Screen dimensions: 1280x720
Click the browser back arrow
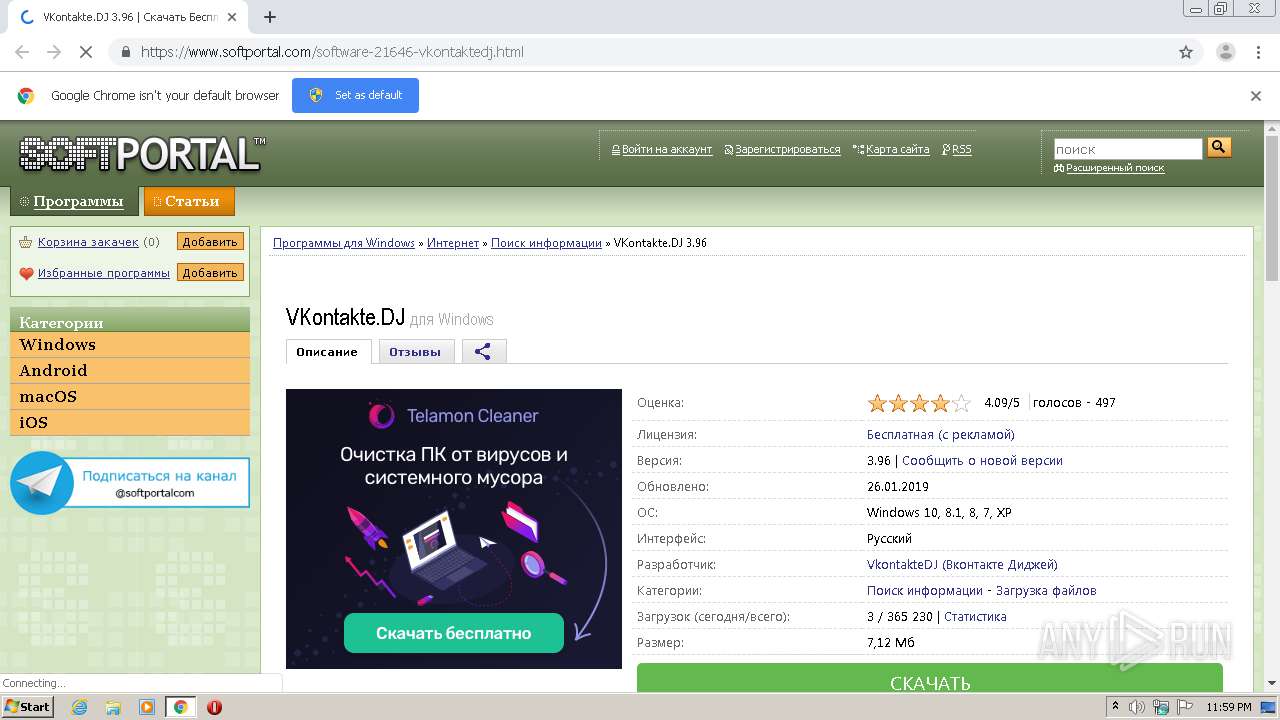click(x=22, y=52)
